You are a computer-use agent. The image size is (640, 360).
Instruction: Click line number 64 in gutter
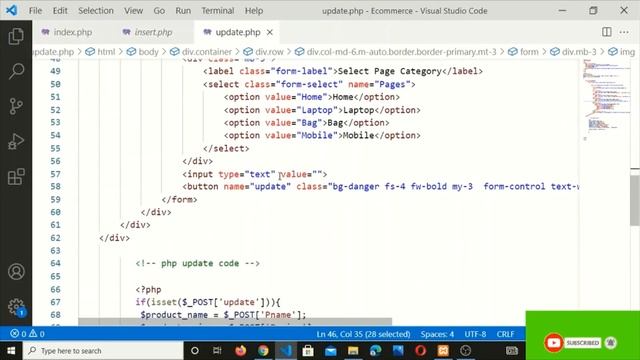coord(55,263)
